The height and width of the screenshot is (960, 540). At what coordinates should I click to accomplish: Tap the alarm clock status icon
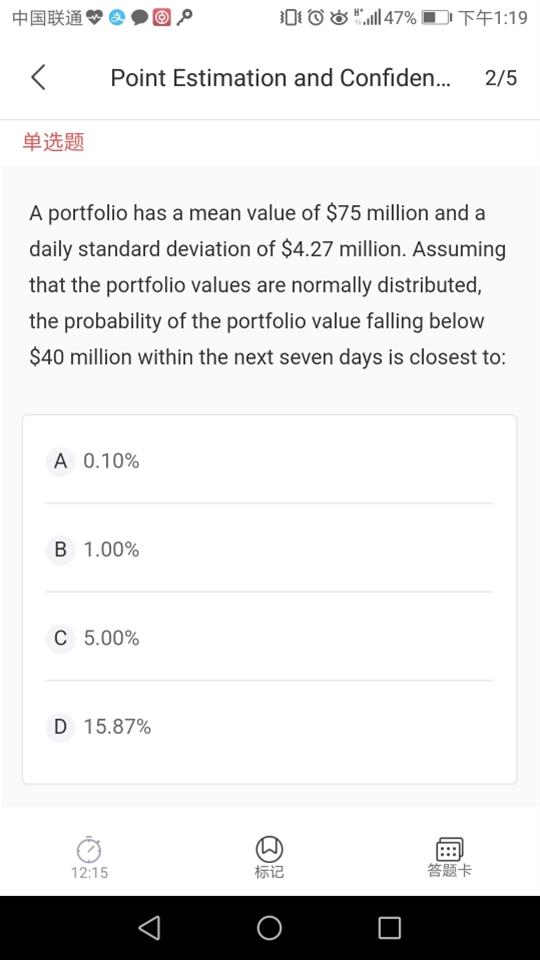point(315,18)
